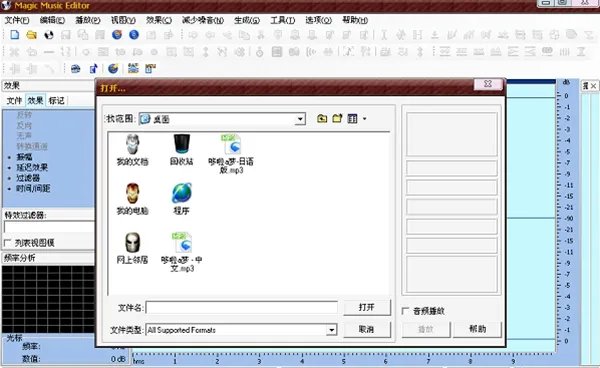
Task: Expand the 振幅 effects tree item
Action: point(24,157)
